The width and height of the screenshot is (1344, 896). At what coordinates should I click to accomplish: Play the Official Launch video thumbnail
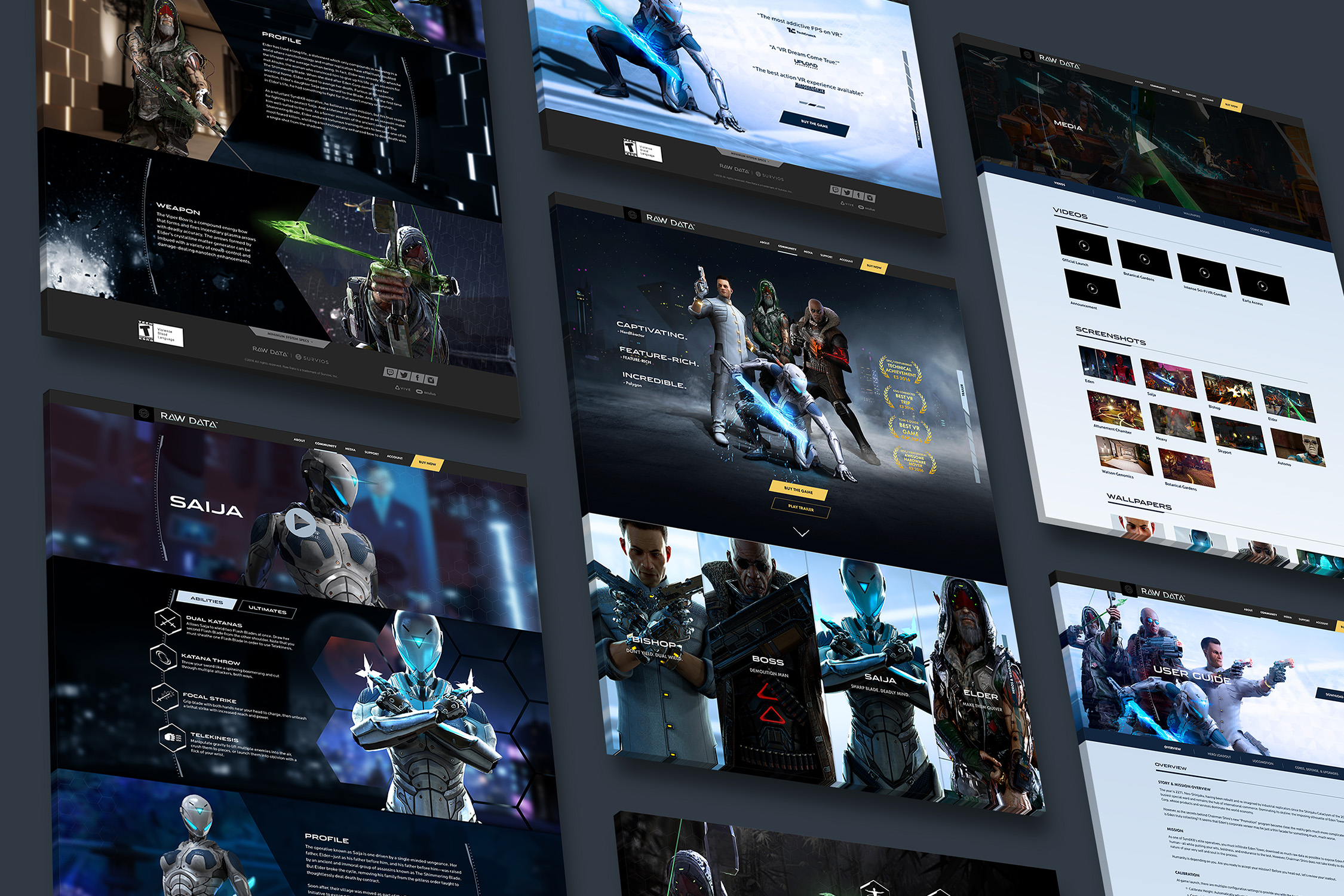coord(1084,246)
